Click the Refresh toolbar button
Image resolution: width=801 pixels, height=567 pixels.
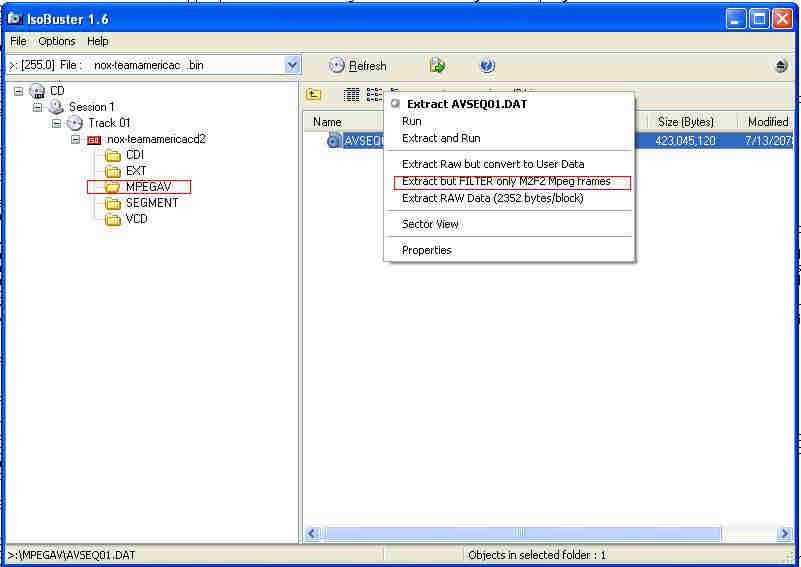(x=357, y=66)
